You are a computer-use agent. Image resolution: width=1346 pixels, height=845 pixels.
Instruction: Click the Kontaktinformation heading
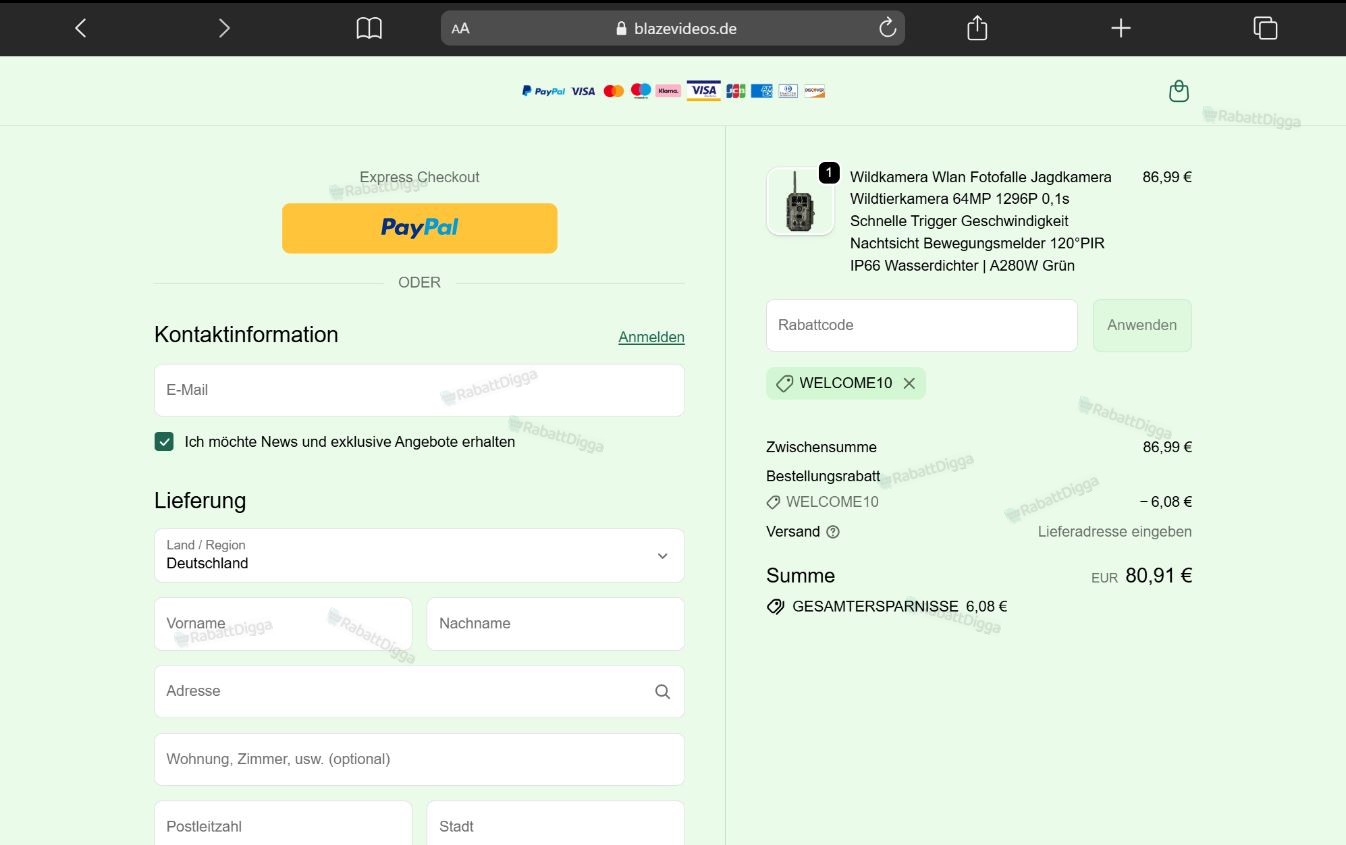click(x=246, y=335)
